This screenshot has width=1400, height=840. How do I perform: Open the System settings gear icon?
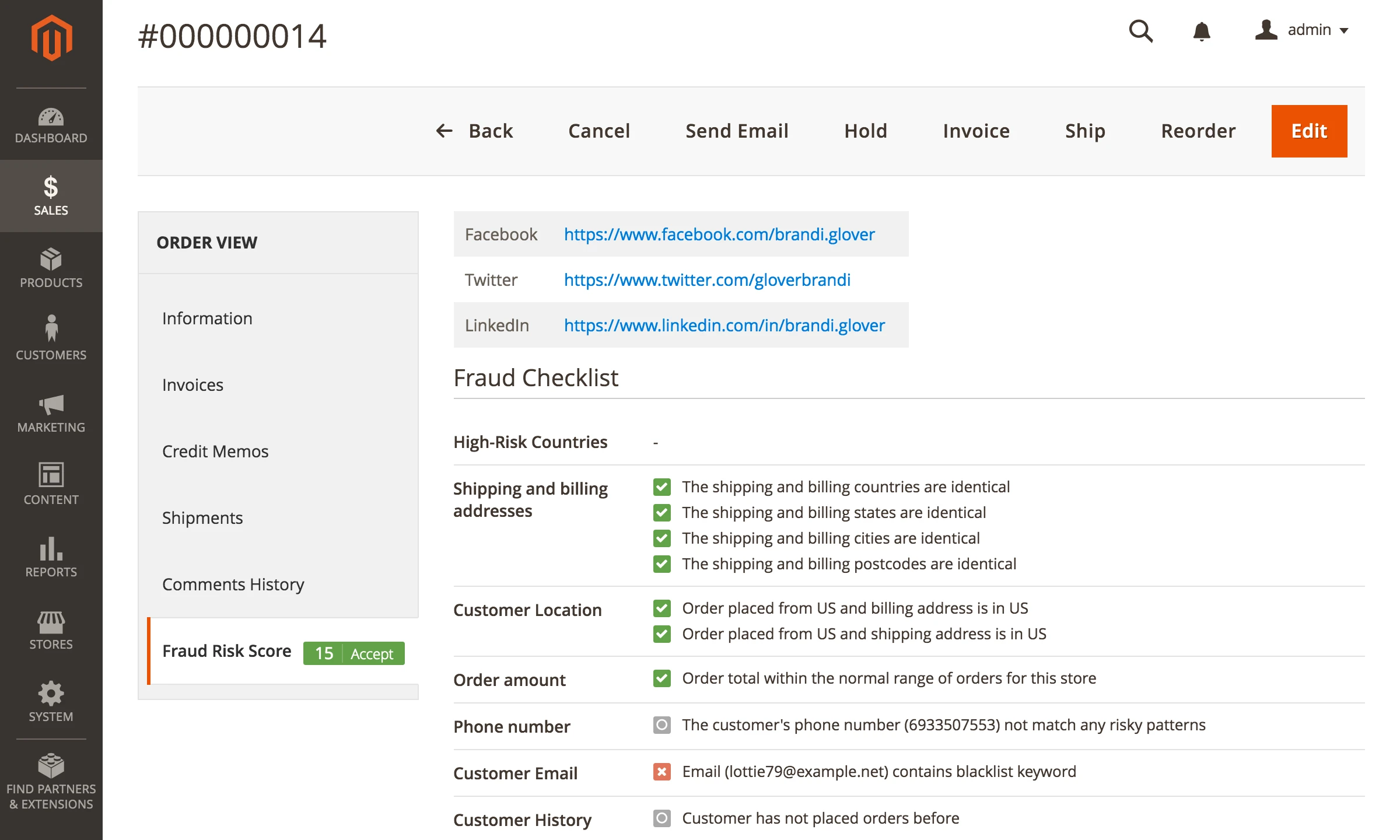[51, 694]
